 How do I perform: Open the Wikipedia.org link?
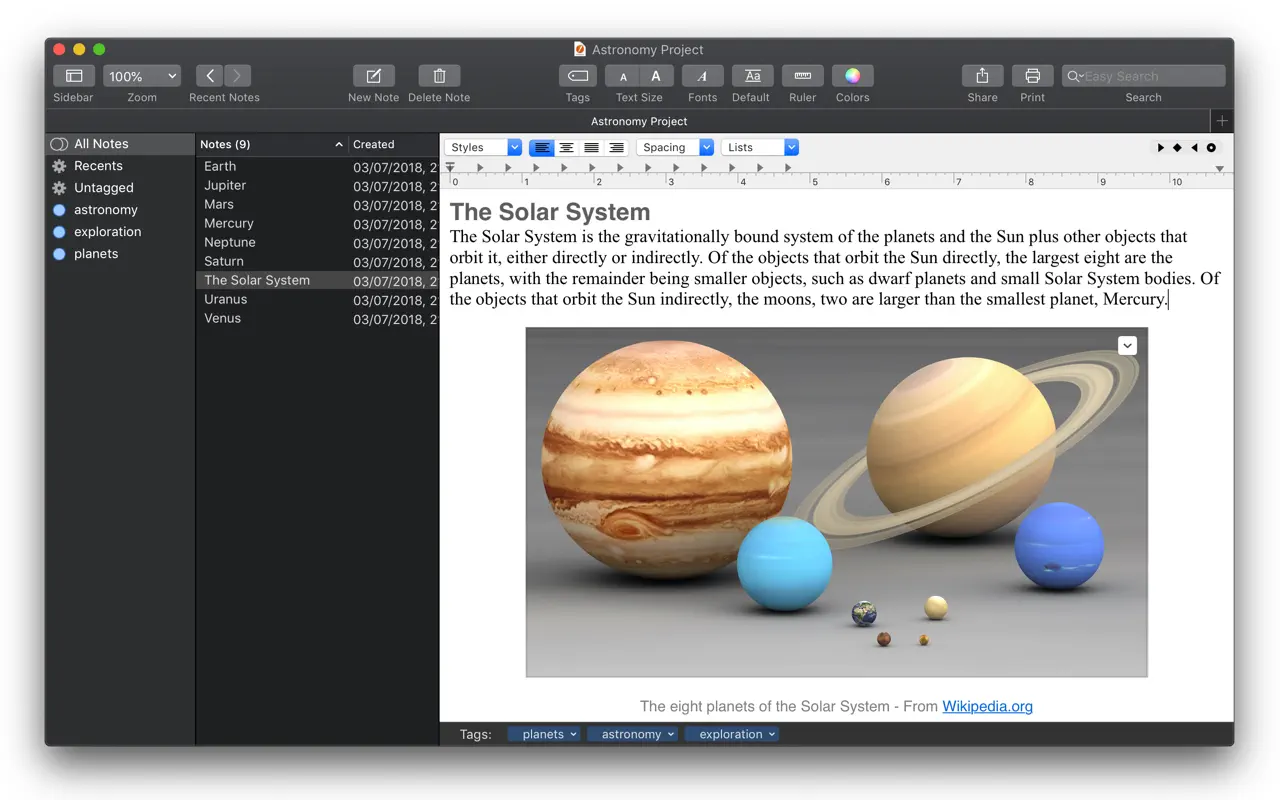[987, 706]
